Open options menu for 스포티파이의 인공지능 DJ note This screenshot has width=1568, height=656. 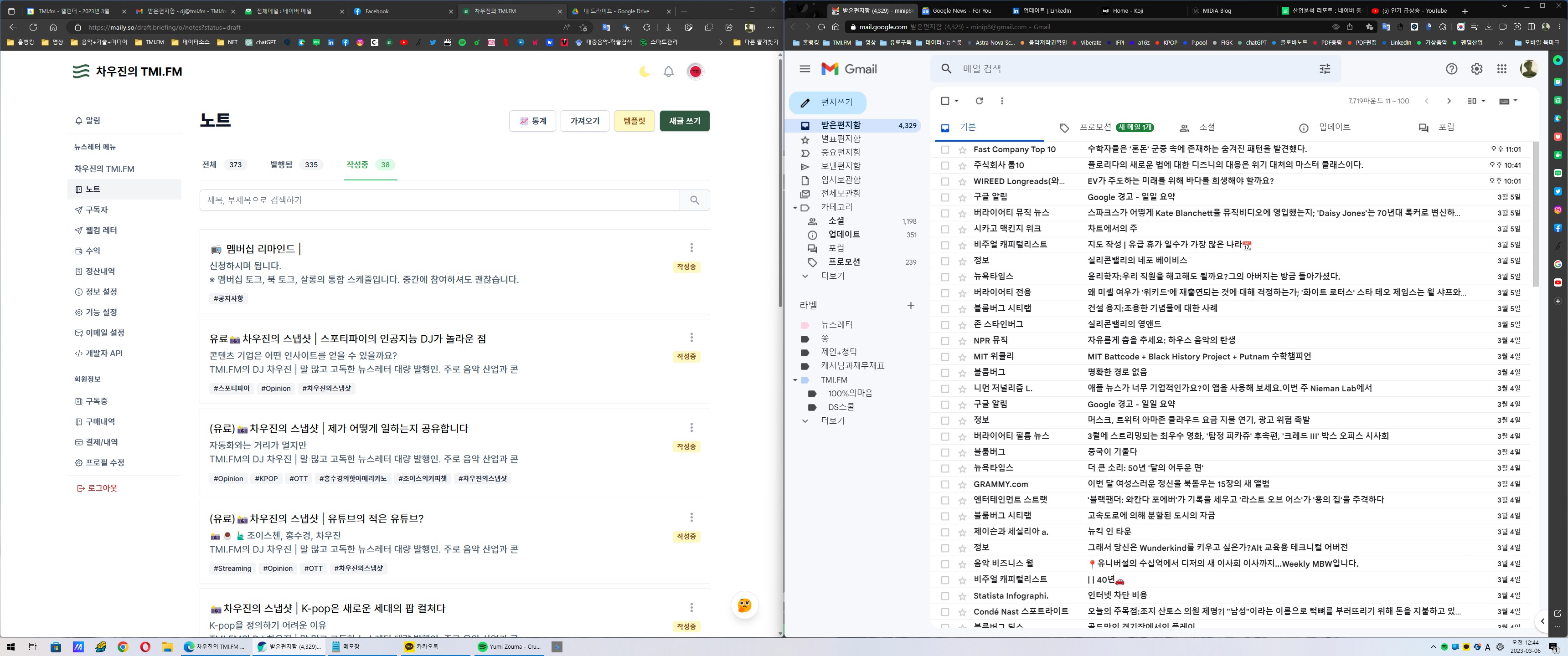[691, 338]
